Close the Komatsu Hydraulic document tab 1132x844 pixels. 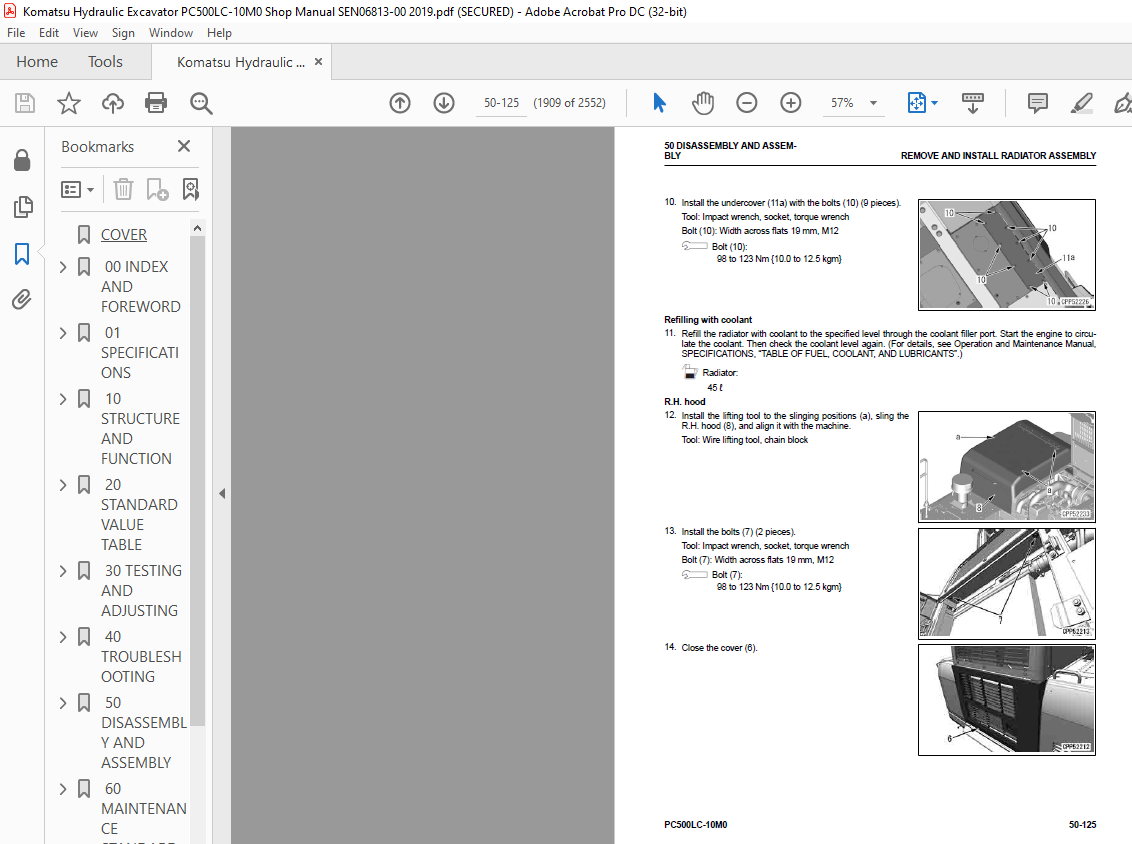318,61
